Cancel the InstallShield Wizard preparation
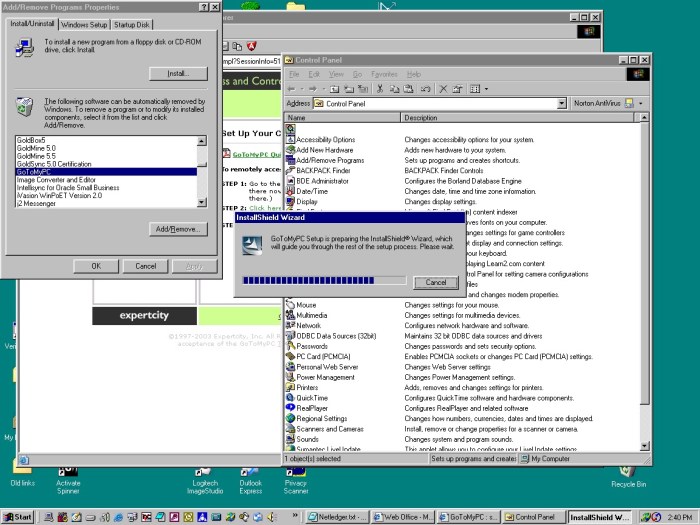Viewport: 700px width, 525px height. pos(436,282)
